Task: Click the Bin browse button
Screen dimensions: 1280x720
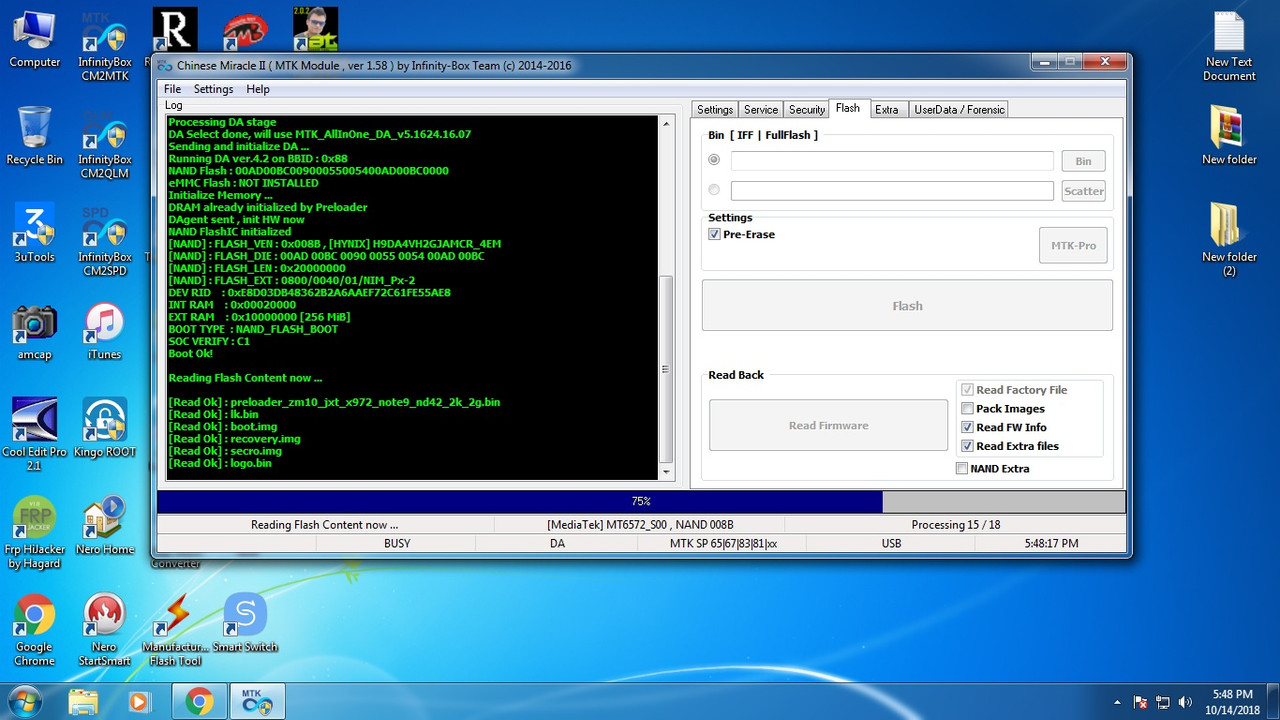Action: point(1083,161)
